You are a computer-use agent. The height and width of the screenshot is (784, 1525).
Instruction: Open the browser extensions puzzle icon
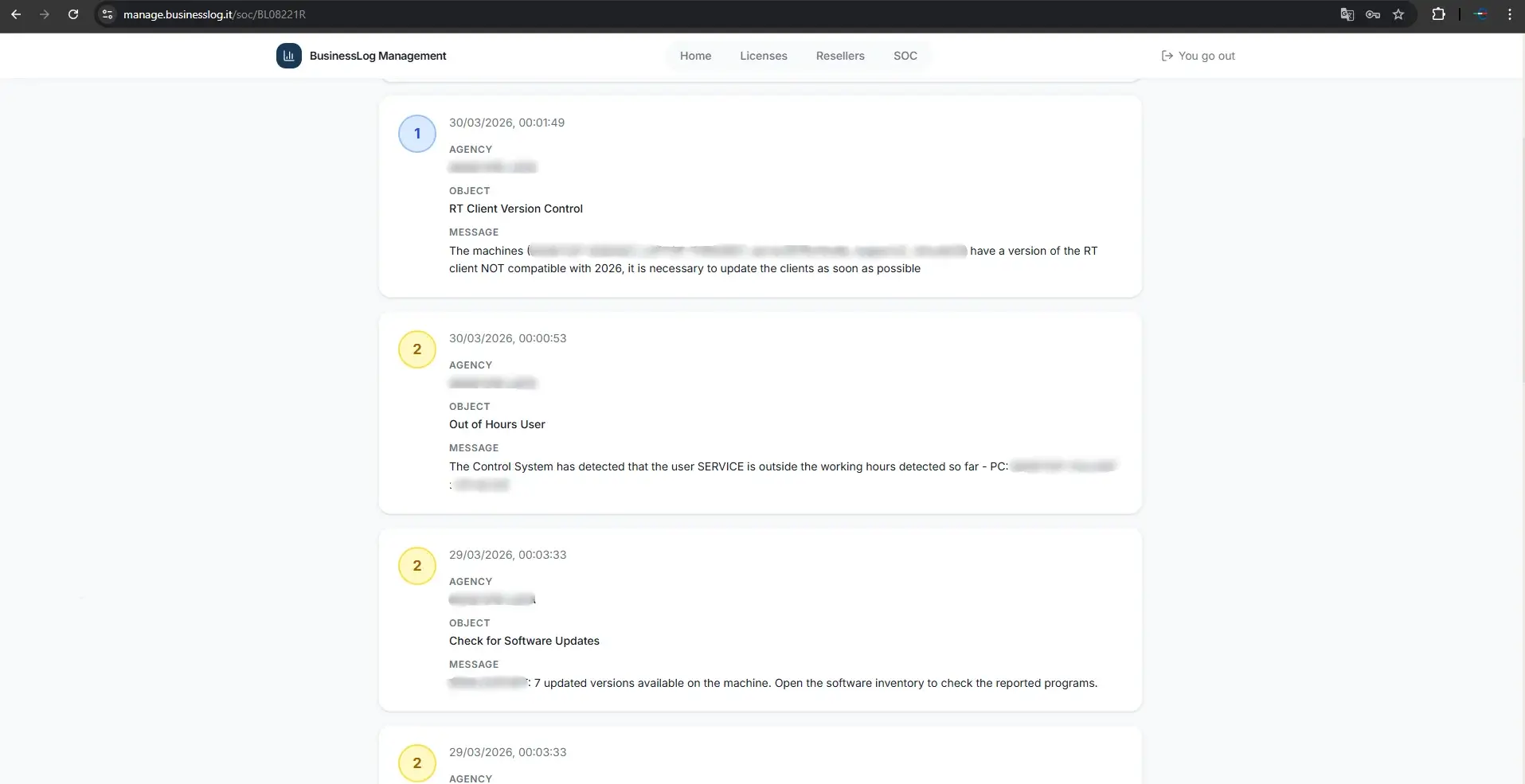[x=1438, y=14]
